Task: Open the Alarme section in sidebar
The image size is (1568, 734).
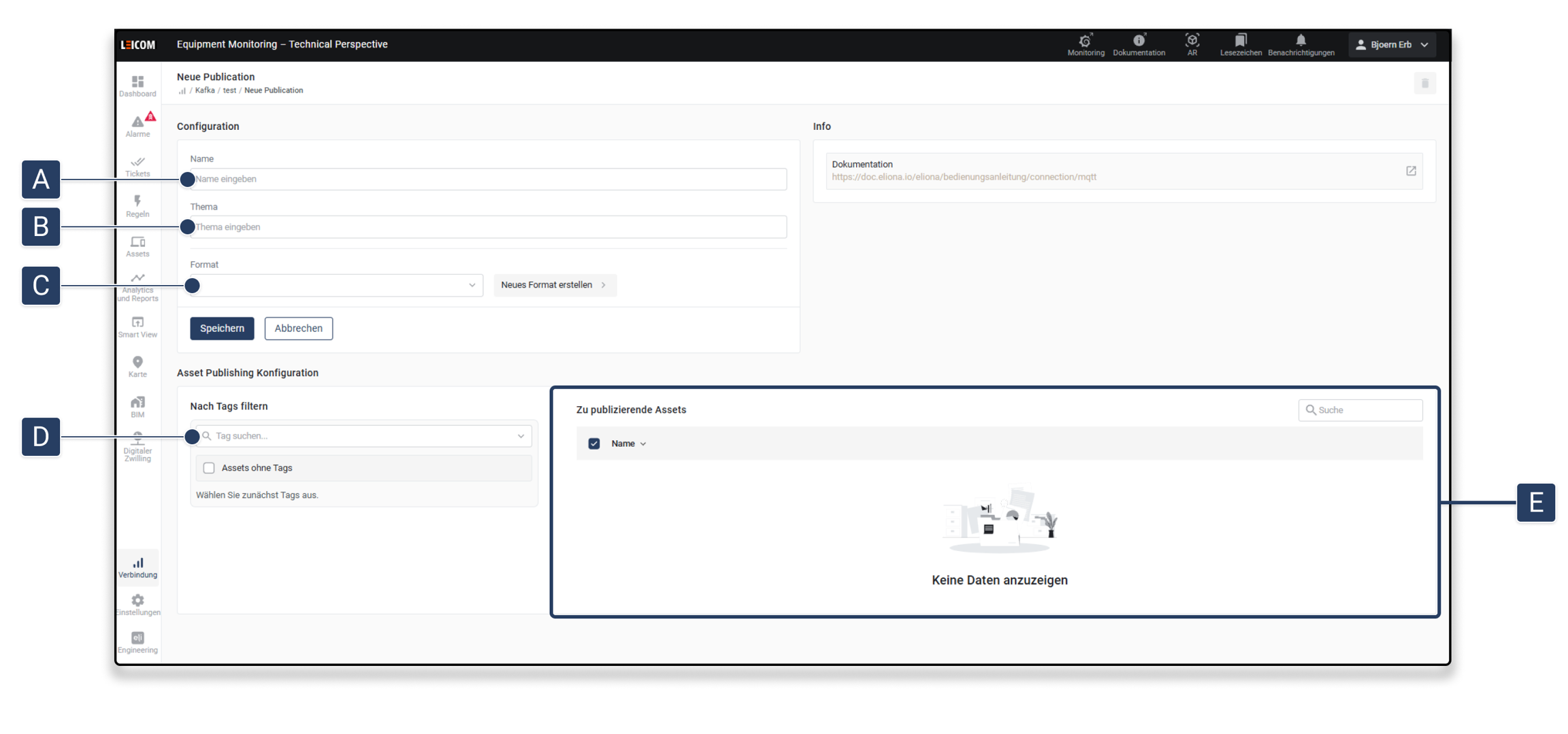Action: [137, 126]
